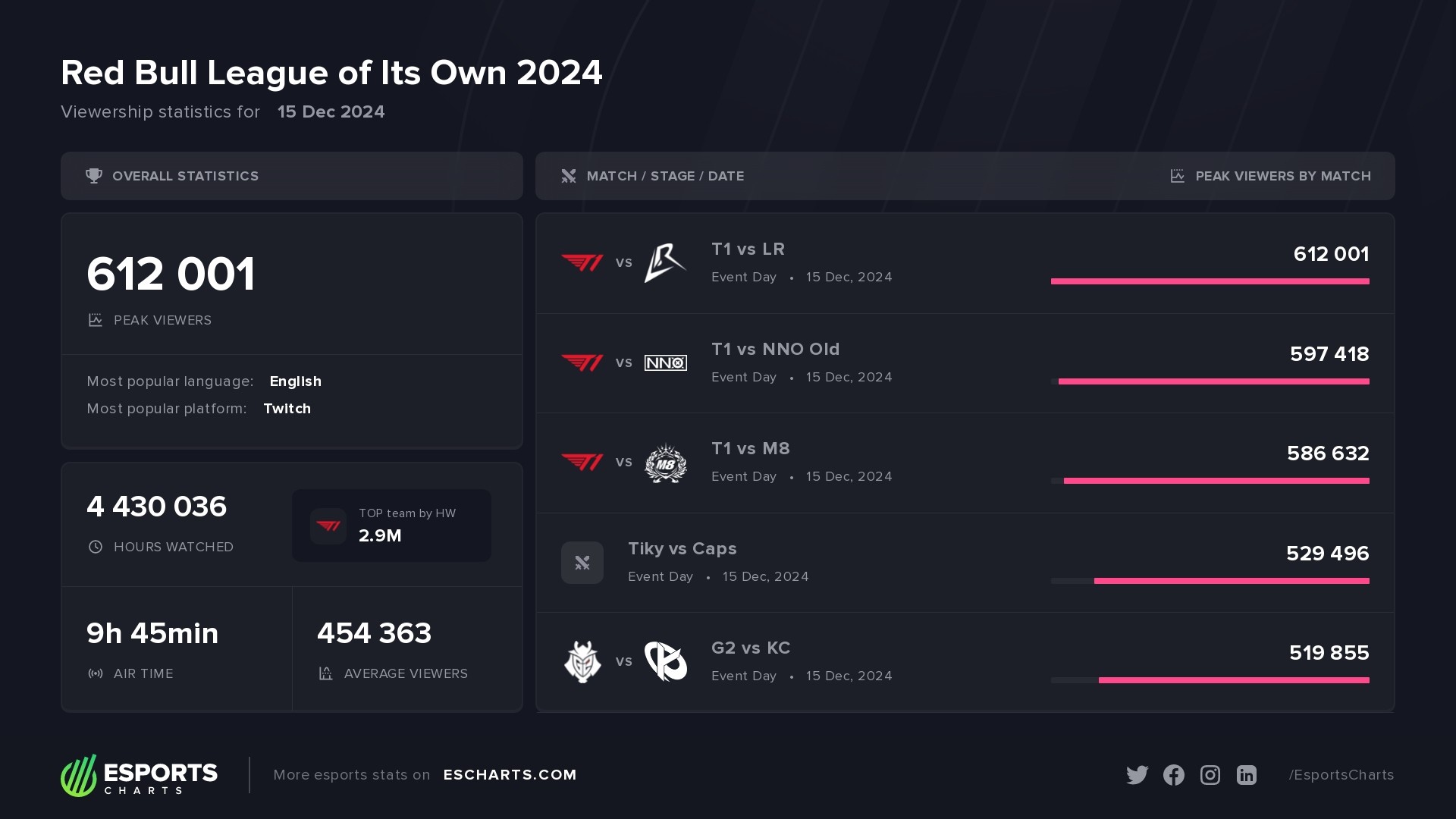Click the Peak Viewers By Match header
Image resolution: width=1456 pixels, height=819 pixels.
click(x=1282, y=176)
